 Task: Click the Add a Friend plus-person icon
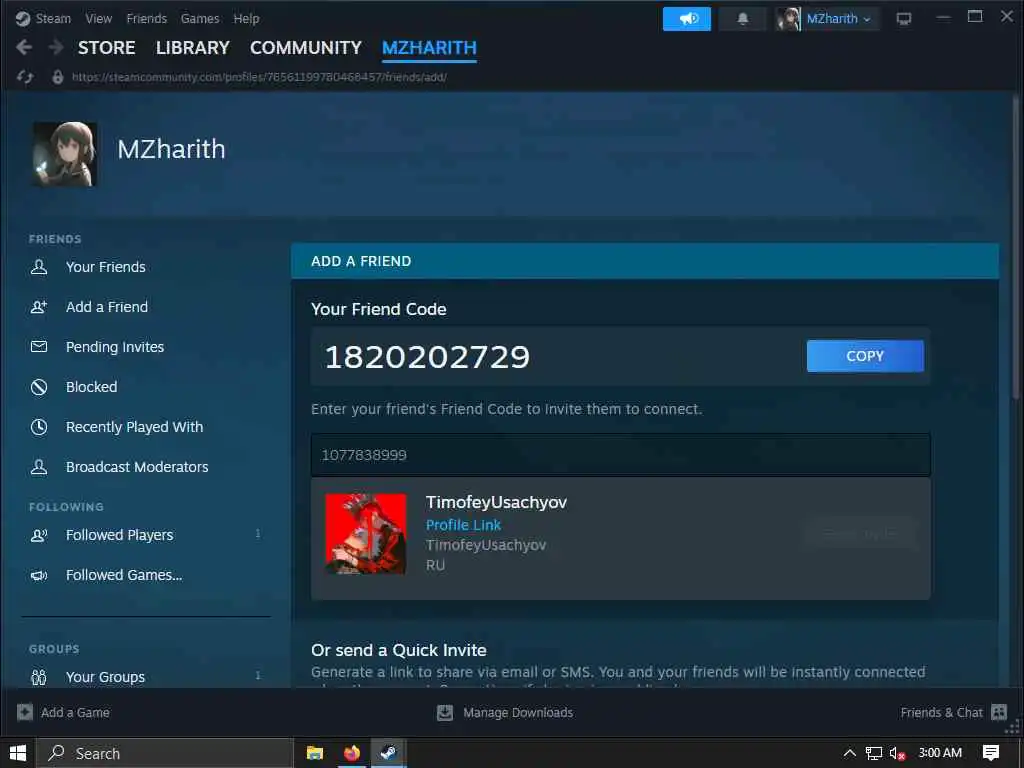click(39, 306)
